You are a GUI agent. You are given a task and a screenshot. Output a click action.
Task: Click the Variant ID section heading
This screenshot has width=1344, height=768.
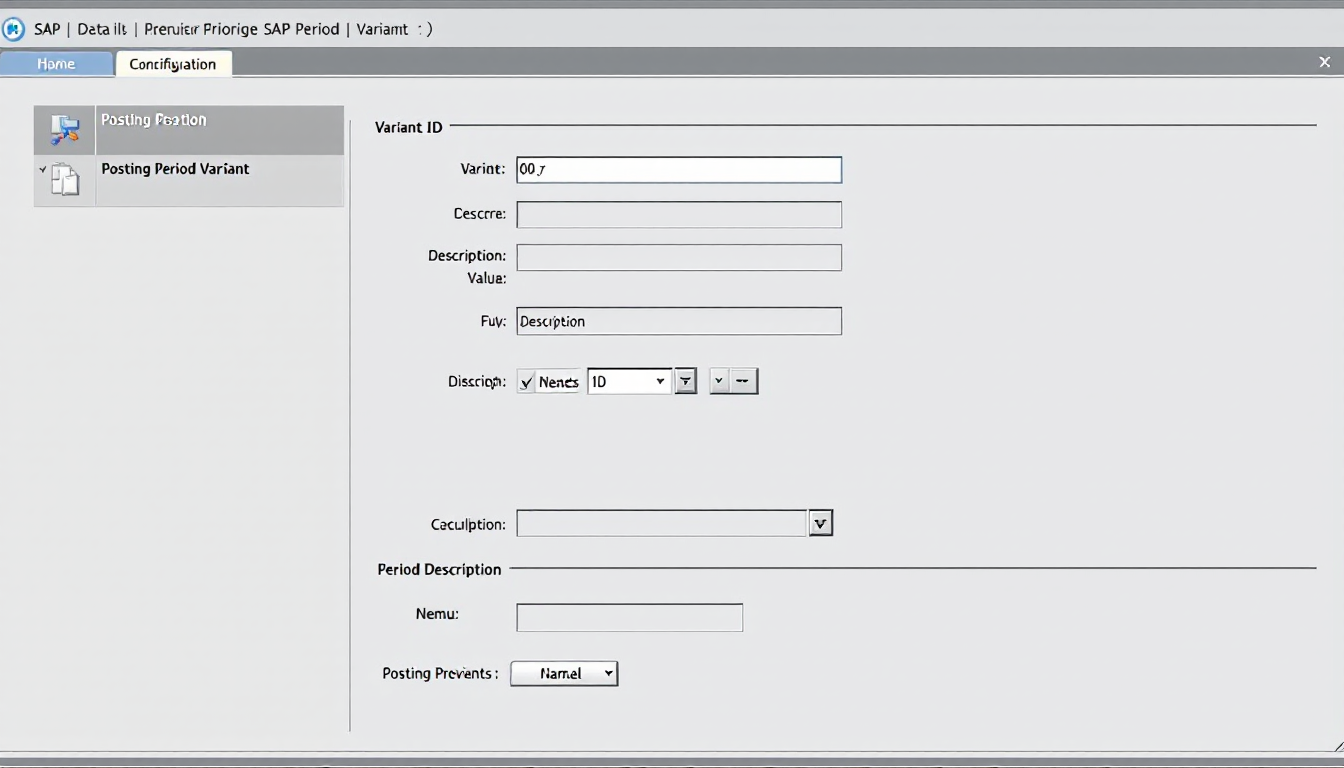(x=408, y=127)
